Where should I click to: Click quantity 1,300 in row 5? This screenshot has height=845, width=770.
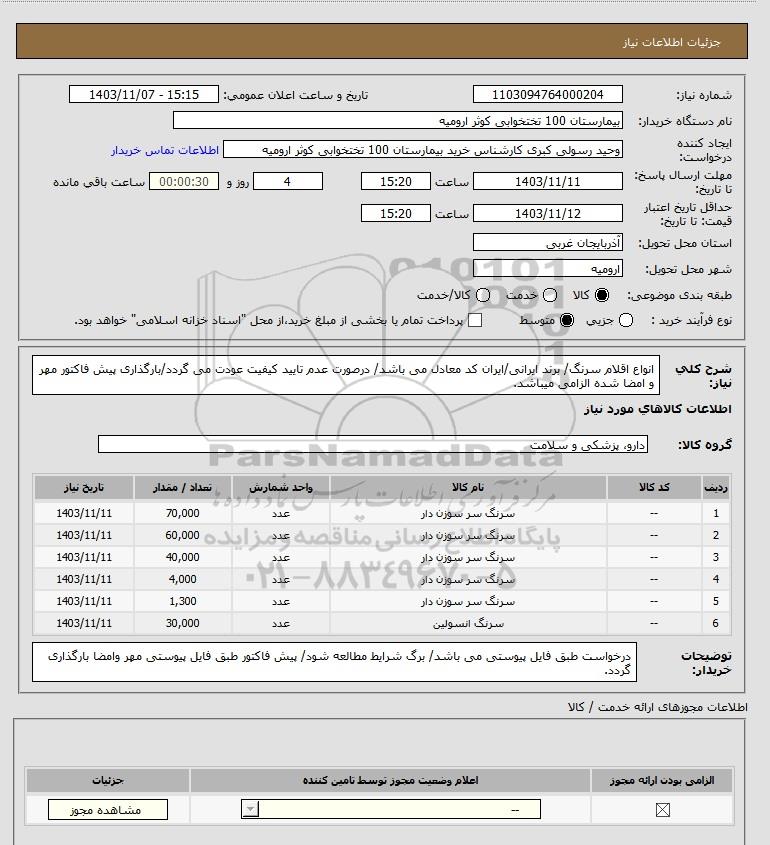point(183,601)
